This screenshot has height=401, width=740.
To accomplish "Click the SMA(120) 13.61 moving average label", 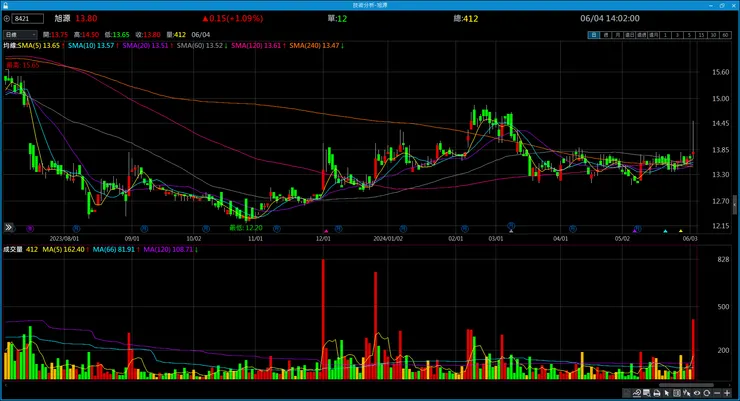I will coord(258,45).
